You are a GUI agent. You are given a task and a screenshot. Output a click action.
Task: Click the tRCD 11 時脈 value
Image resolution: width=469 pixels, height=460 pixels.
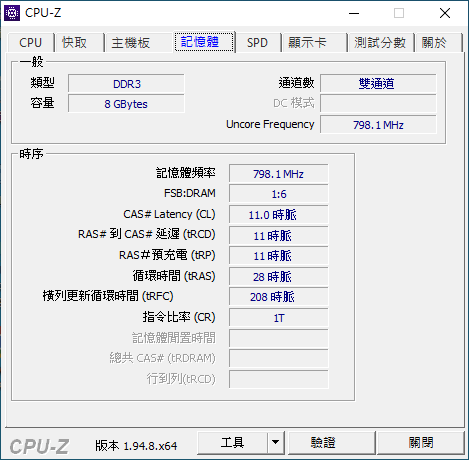coord(279,235)
